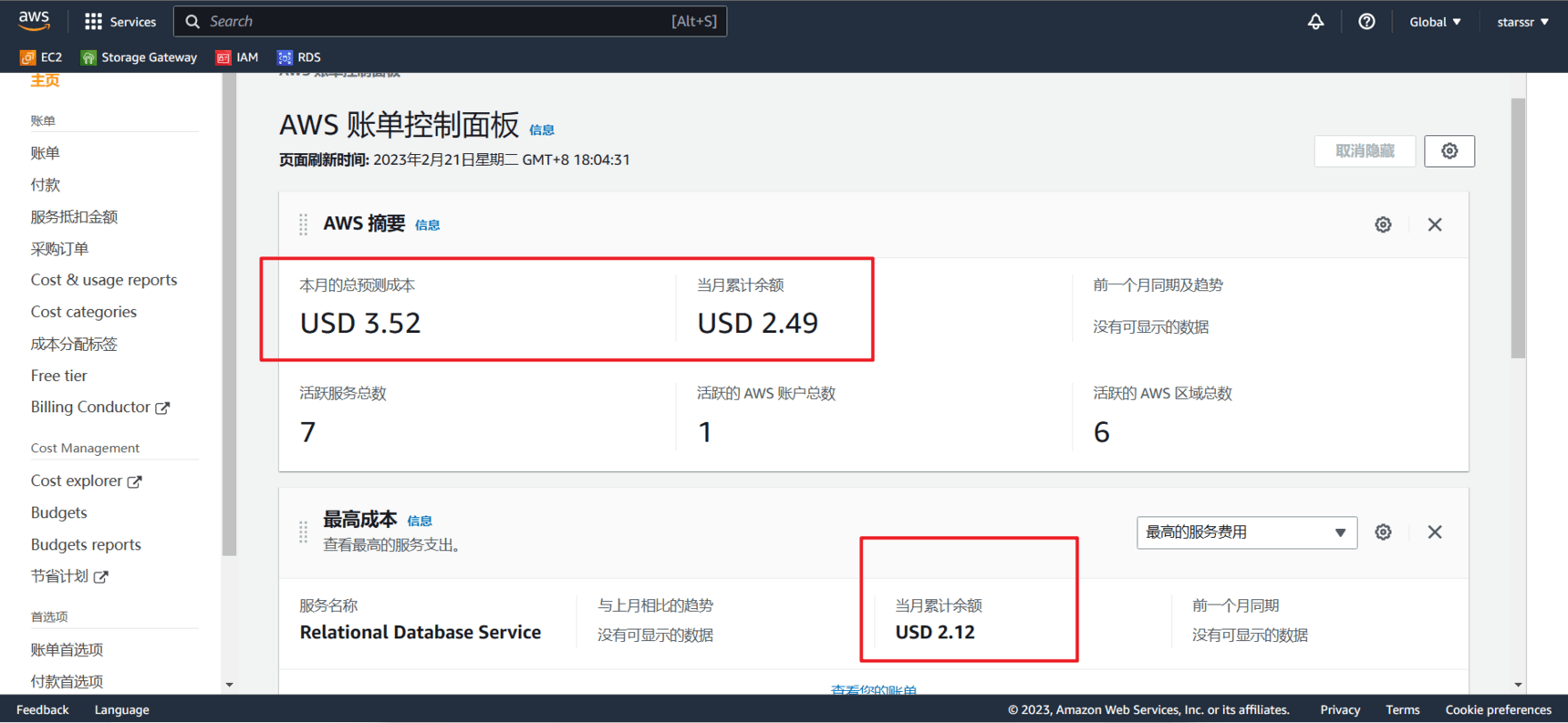Open the Privacy footer link
The width and height of the screenshot is (1568, 723).
click(1340, 709)
